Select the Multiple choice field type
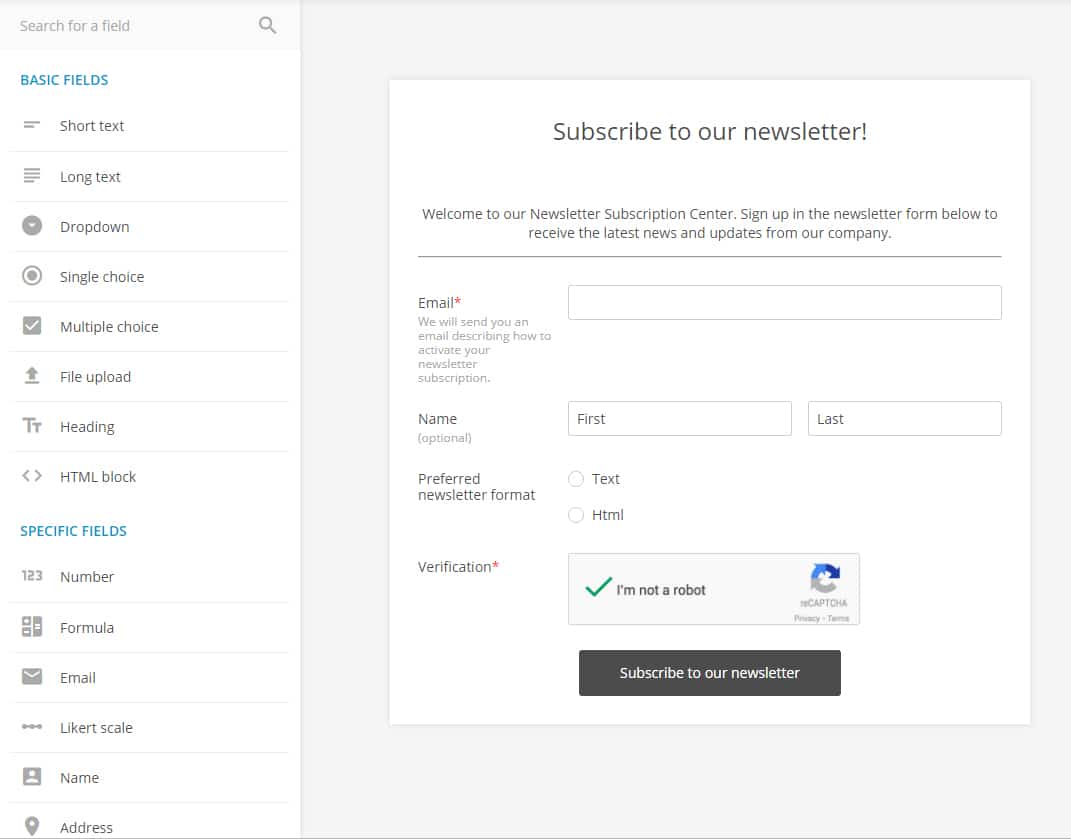 110,326
